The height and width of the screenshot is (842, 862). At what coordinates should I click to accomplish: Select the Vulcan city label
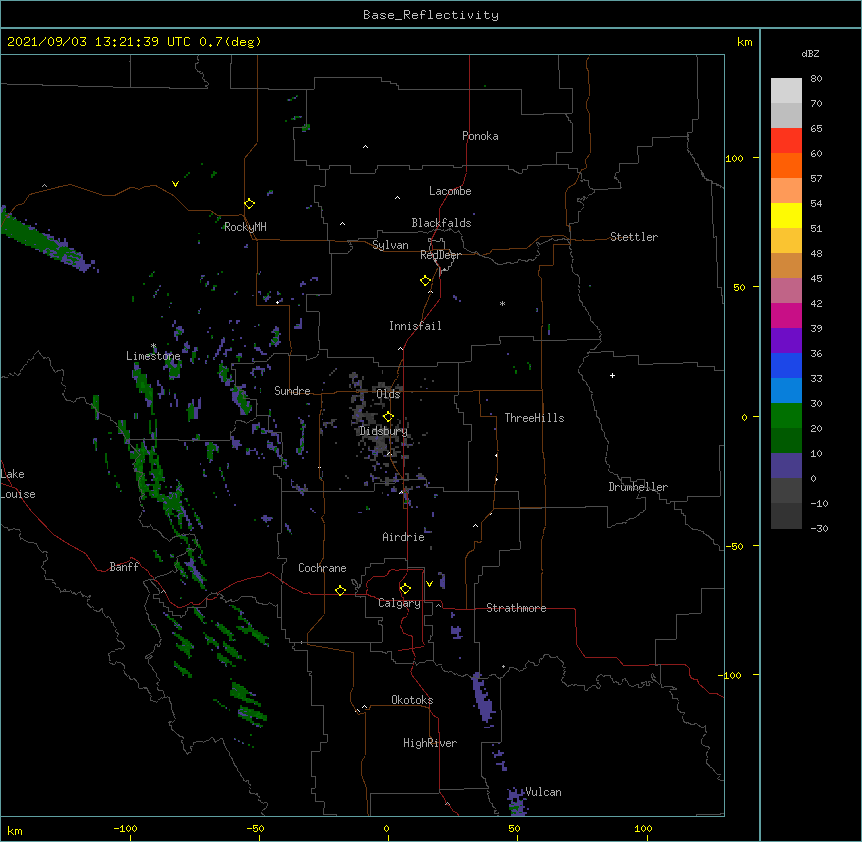[x=543, y=792]
